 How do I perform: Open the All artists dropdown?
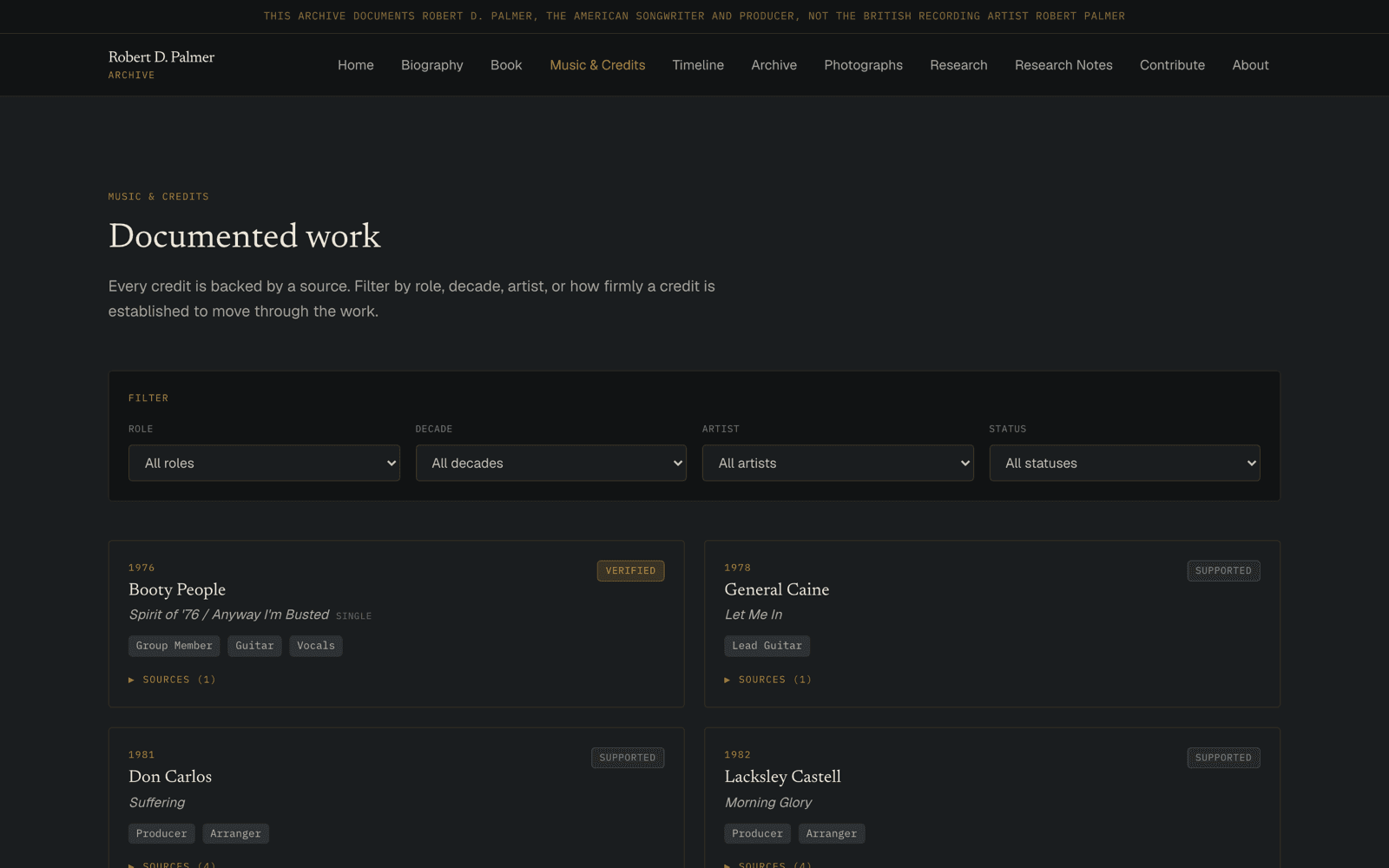[x=838, y=463]
